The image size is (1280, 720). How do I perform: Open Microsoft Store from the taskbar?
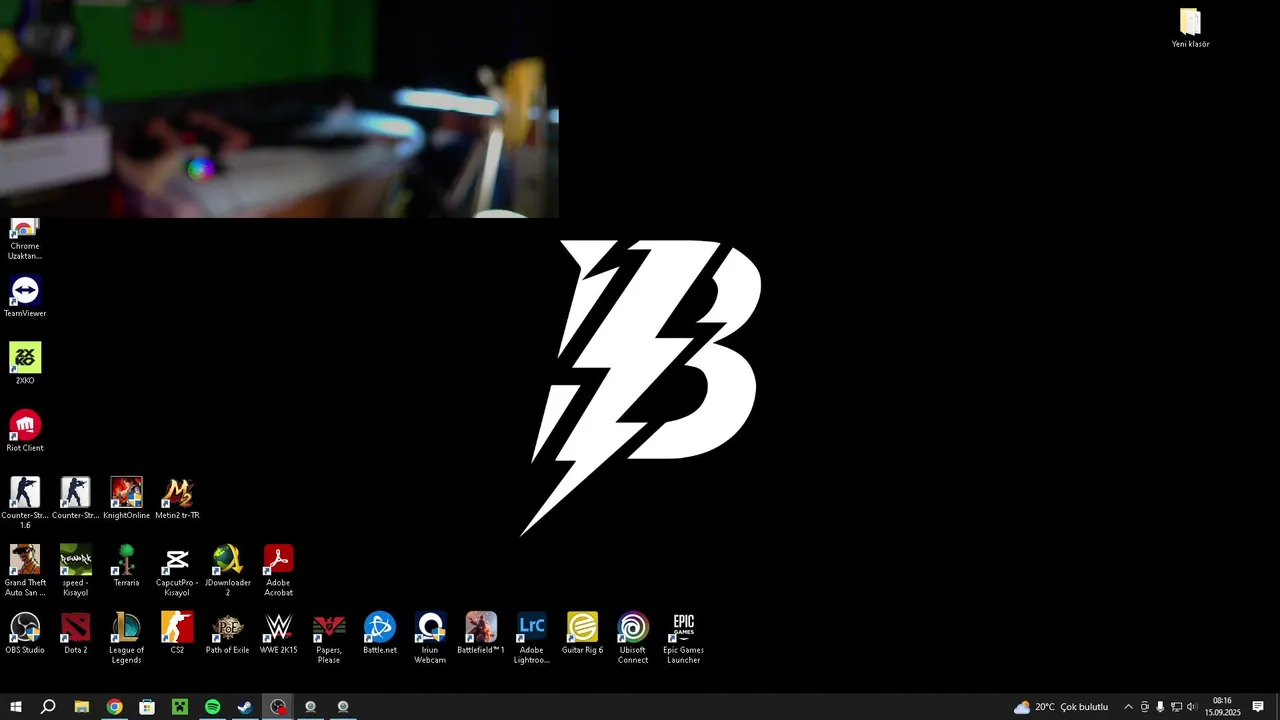point(147,707)
